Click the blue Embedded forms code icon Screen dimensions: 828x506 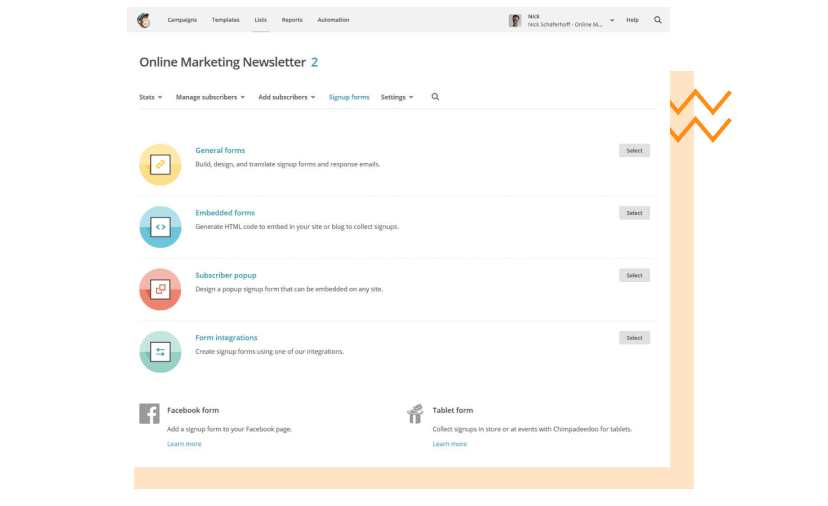pos(160,227)
